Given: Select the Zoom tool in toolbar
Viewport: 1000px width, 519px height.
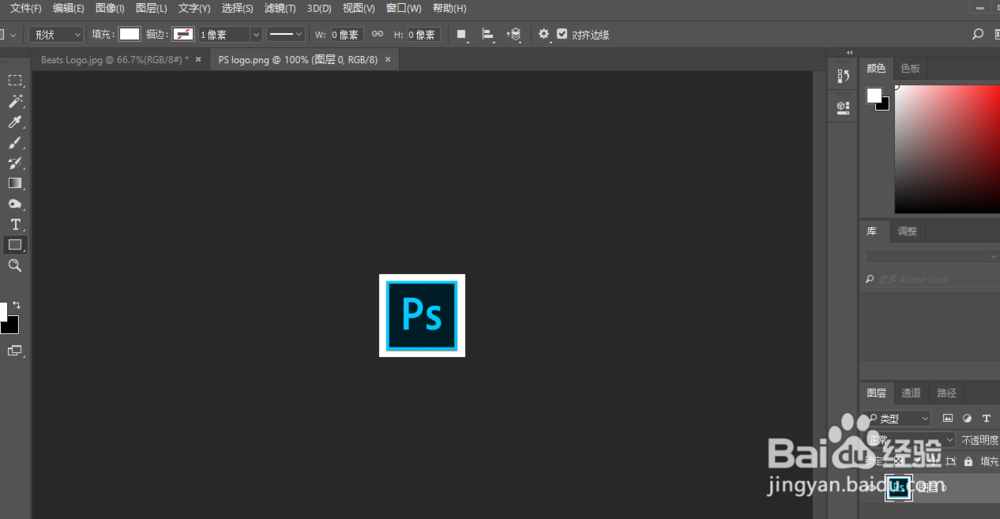Looking at the screenshot, I should click(15, 265).
